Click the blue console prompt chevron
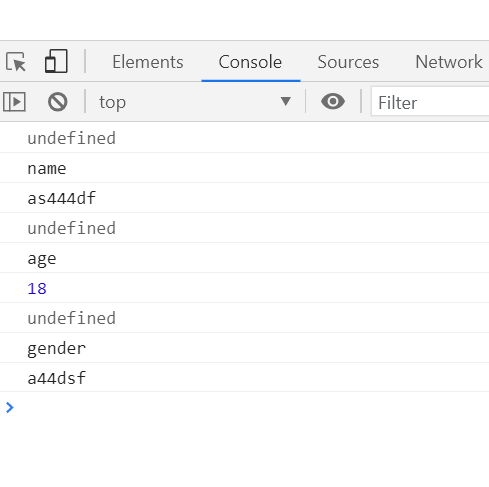Viewport: 489px width, 487px height. 10,407
